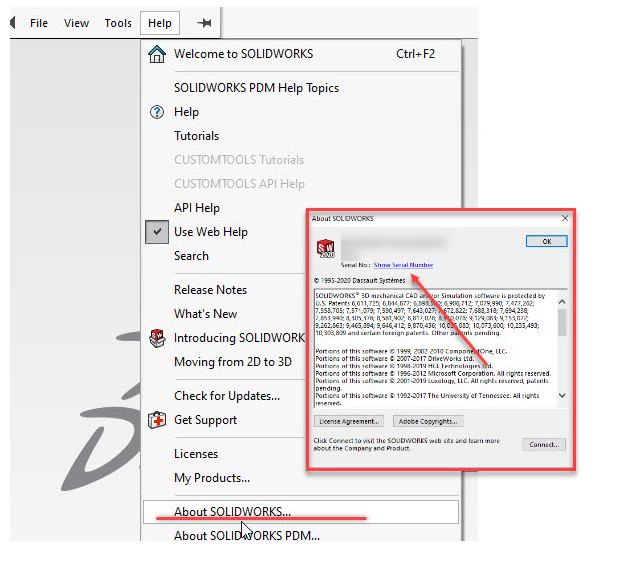Close the About SOLIDWORKS dialog
Viewport: 619px width, 564px height.
click(565, 217)
